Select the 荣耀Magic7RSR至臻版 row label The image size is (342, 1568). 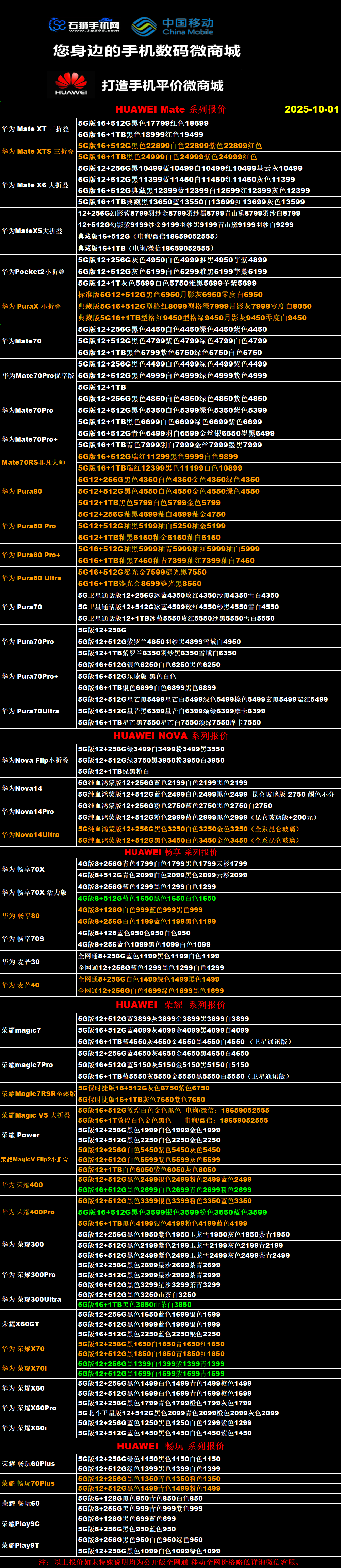pos(38,1094)
